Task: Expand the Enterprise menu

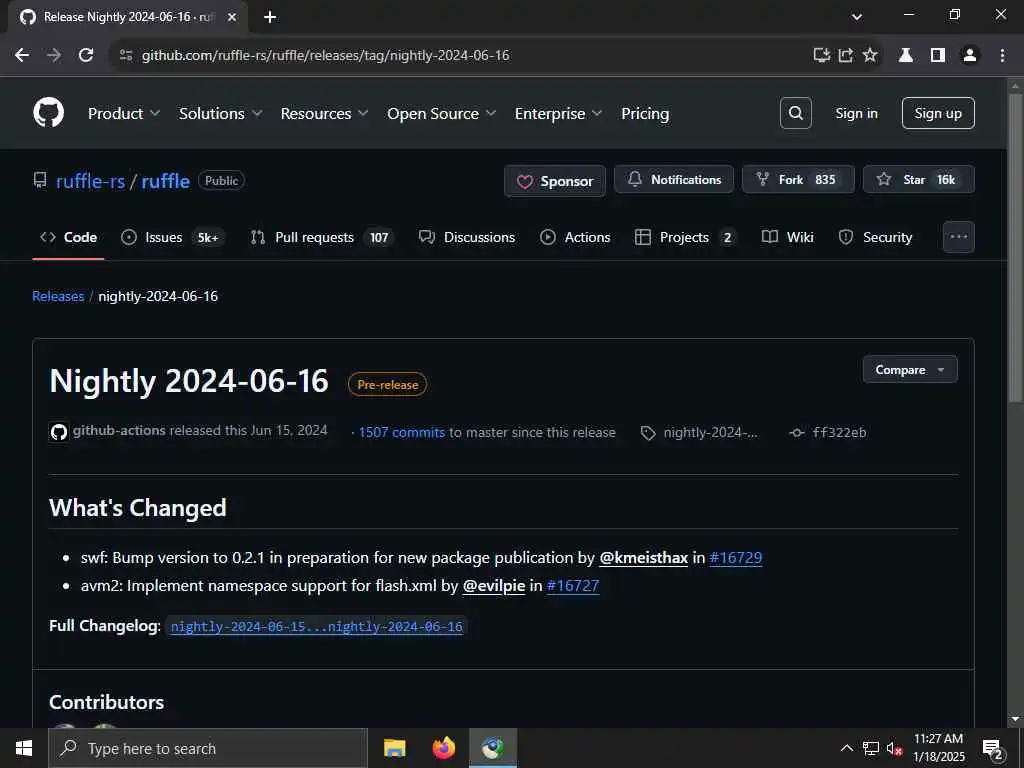Action: click(558, 114)
